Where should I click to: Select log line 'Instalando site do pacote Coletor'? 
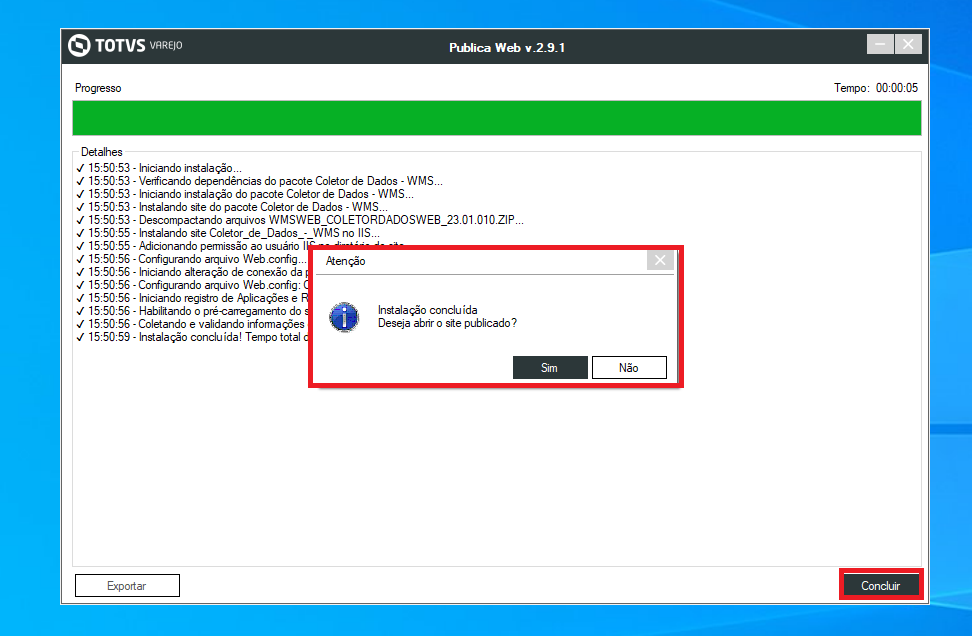(x=232, y=207)
